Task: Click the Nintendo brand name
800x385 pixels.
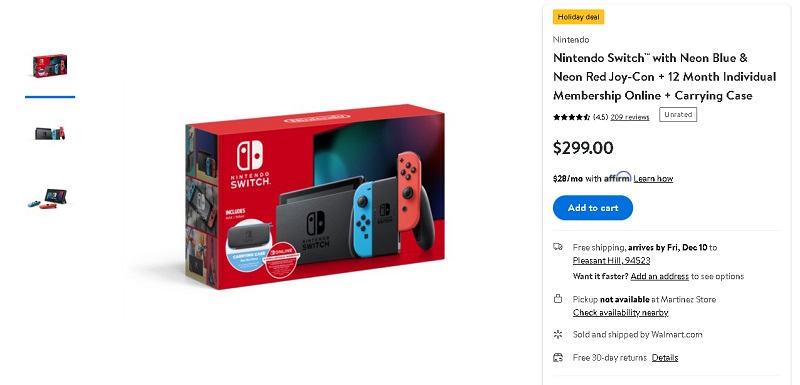Action: click(571, 40)
